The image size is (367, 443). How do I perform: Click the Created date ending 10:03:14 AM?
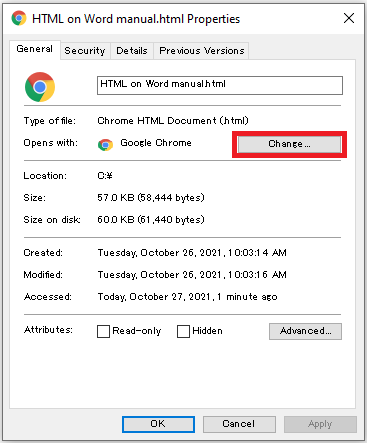[192, 253]
